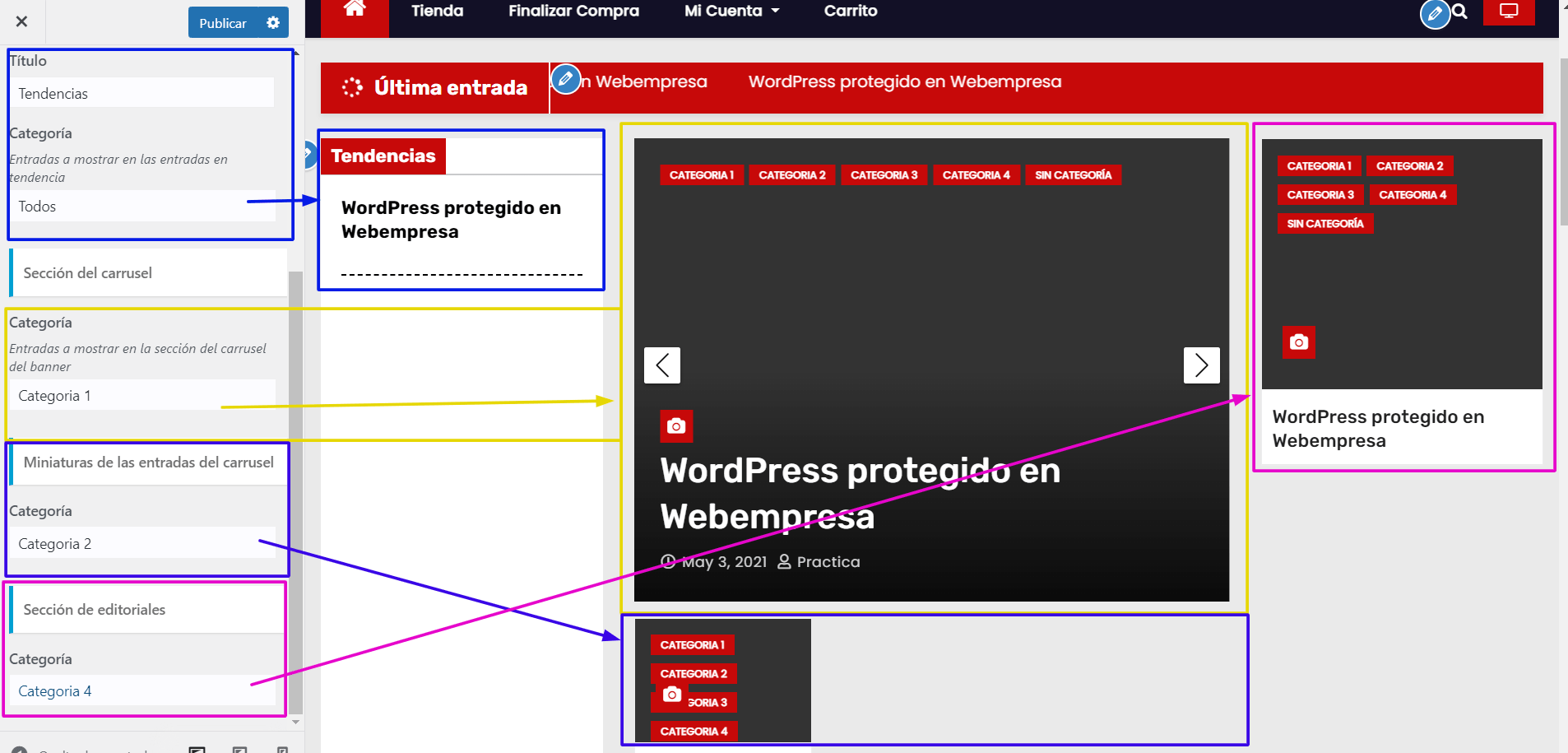1568x753 pixels.
Task: Click the page preview vertical scrollbar
Action: pos(1563,140)
